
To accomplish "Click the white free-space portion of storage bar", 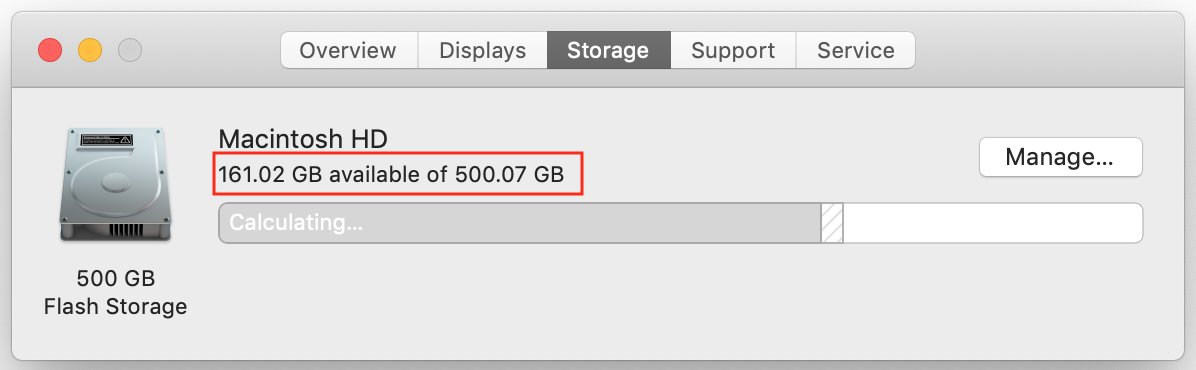I will [992, 223].
